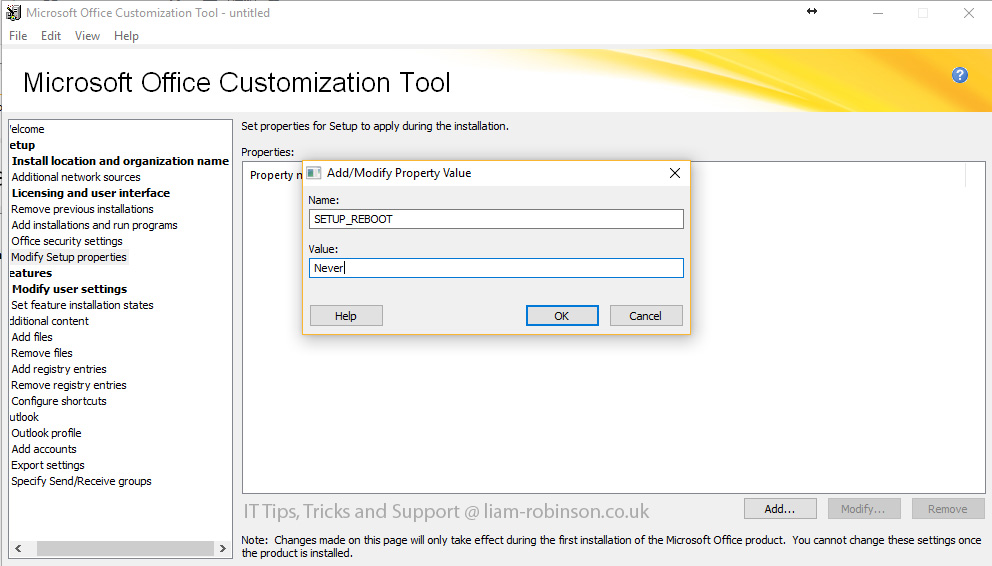Click the greyed Modify... button
This screenshot has height=566, width=992.
point(864,508)
